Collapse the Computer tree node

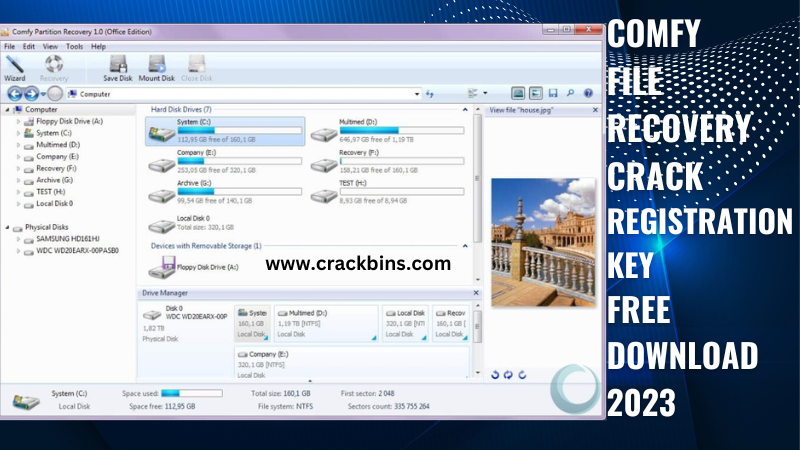7,110
